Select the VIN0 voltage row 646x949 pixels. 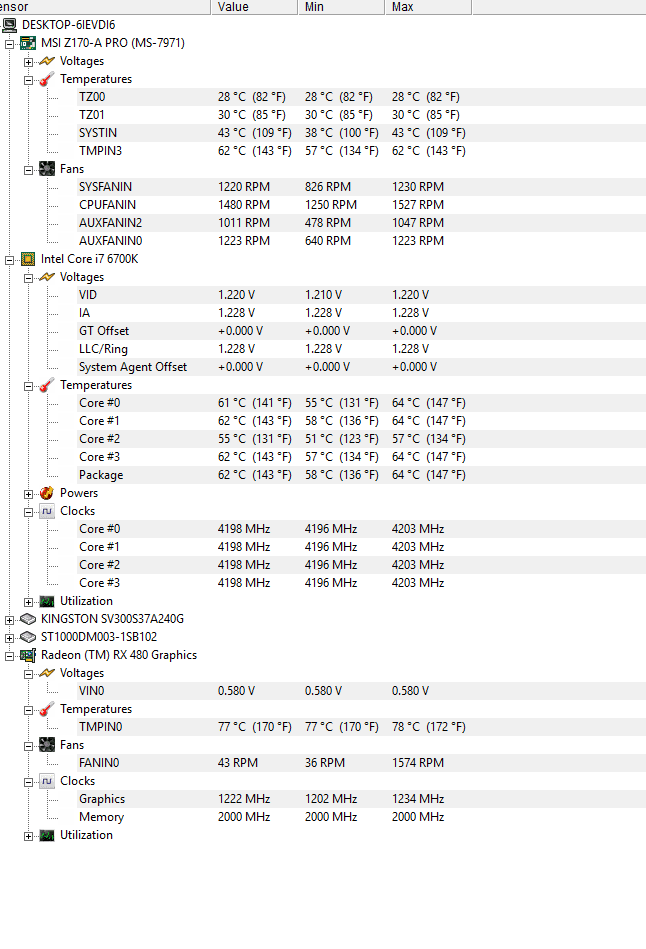[x=362, y=691]
